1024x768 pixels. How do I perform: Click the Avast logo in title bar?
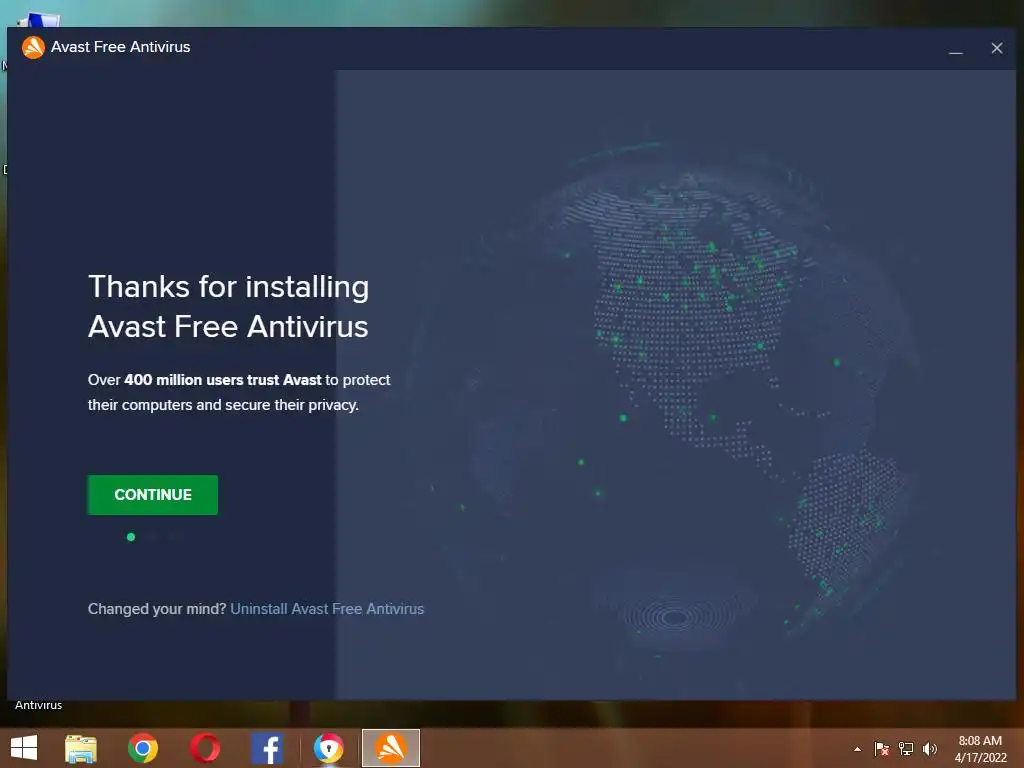33,47
